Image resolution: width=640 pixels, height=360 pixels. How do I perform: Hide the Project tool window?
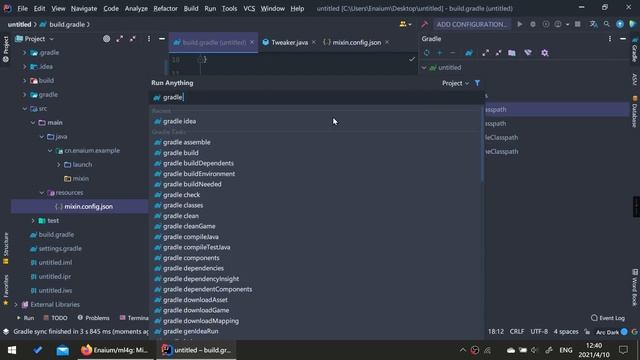tap(162, 39)
